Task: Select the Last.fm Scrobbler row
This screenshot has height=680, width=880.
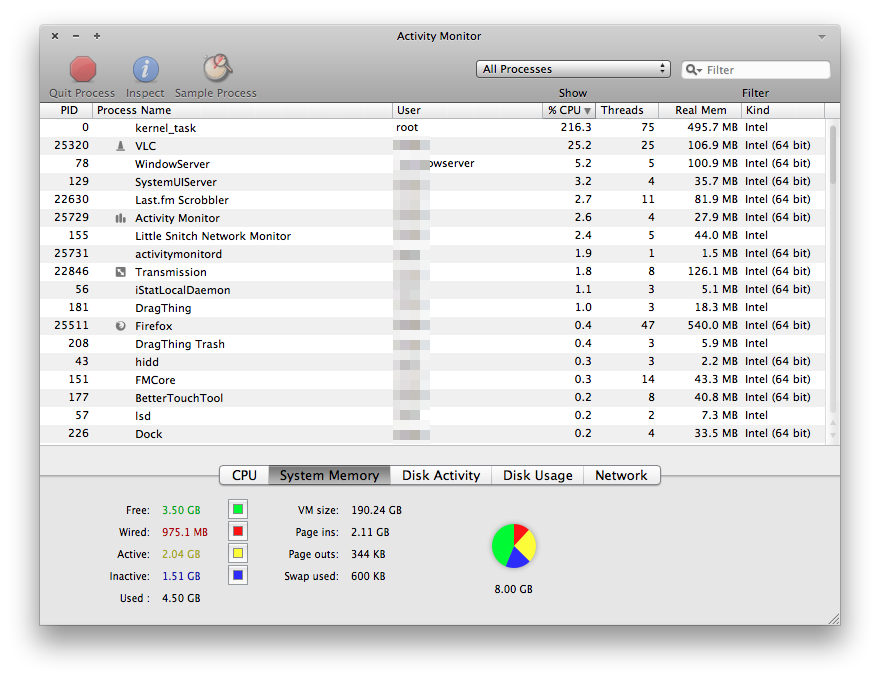Action: point(433,200)
